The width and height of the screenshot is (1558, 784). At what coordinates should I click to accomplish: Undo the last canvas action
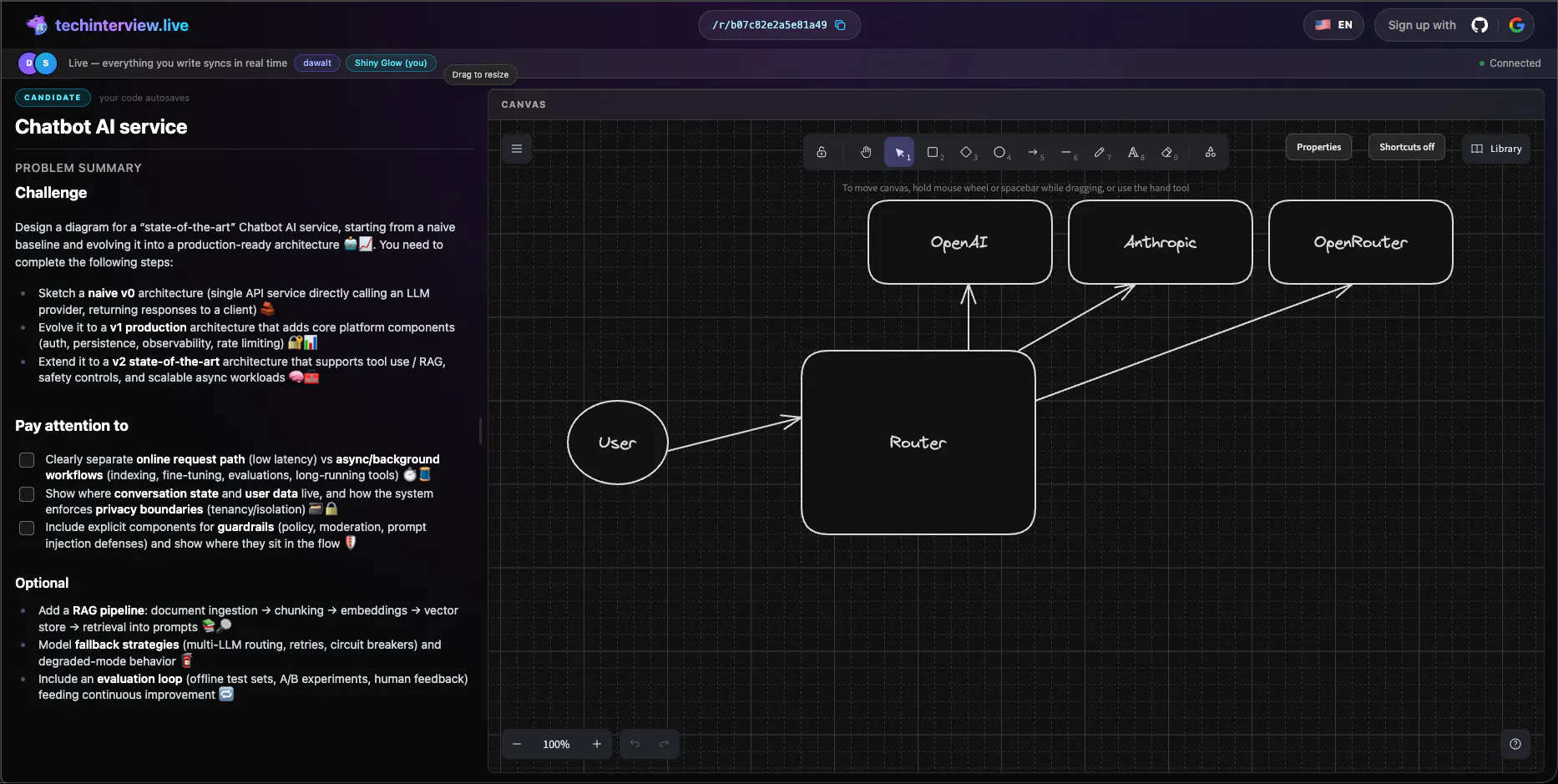[x=635, y=744]
